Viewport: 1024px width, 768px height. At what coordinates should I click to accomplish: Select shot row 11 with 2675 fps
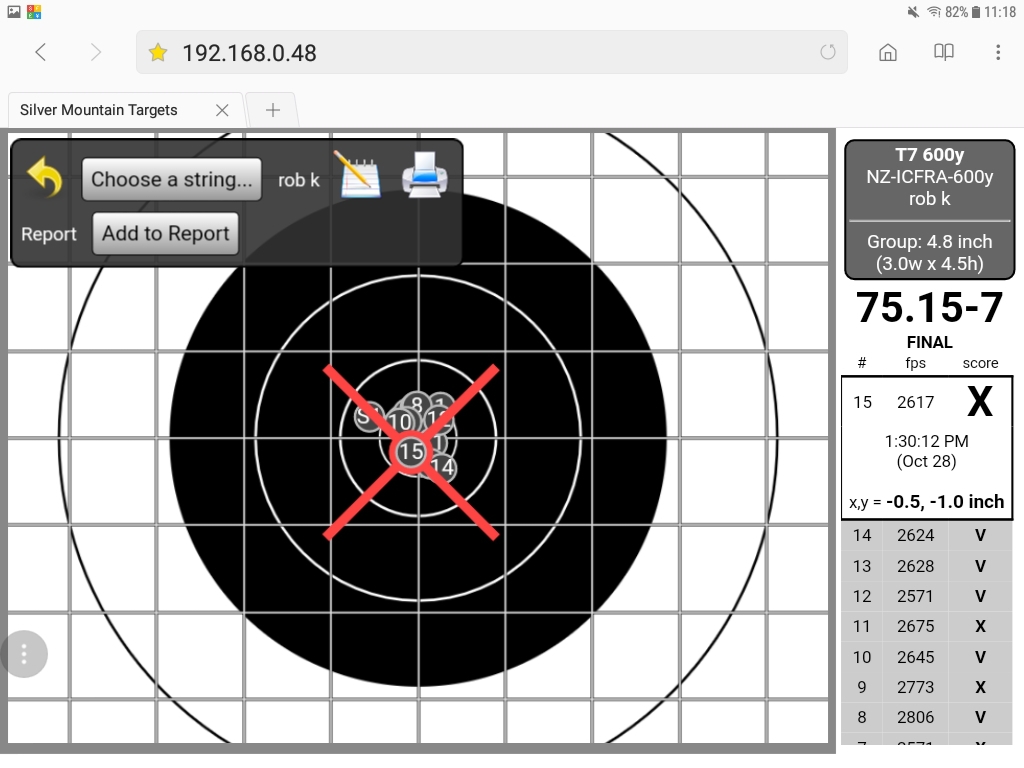[927, 626]
